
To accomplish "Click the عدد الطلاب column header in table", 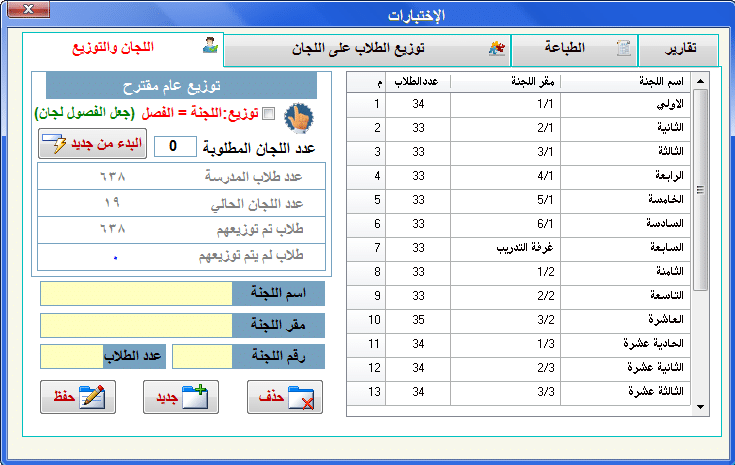I will tap(418, 82).
